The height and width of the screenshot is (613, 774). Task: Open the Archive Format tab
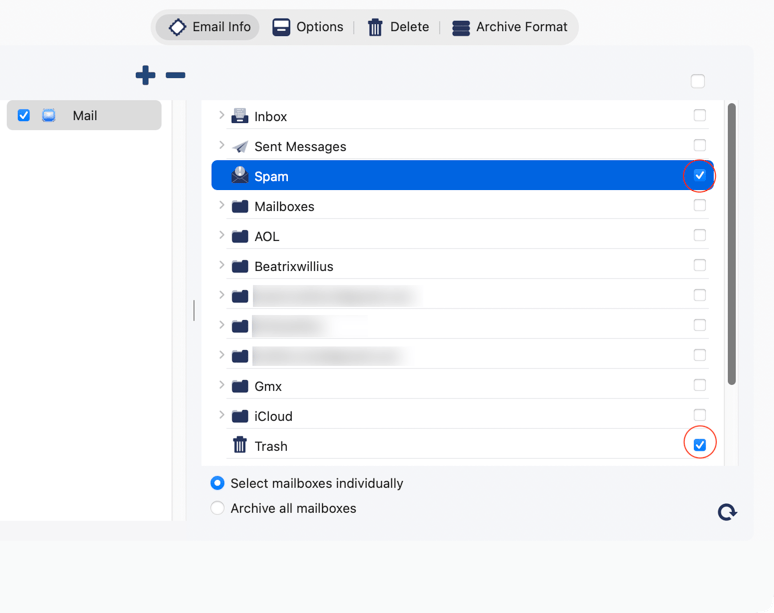[x=510, y=27]
